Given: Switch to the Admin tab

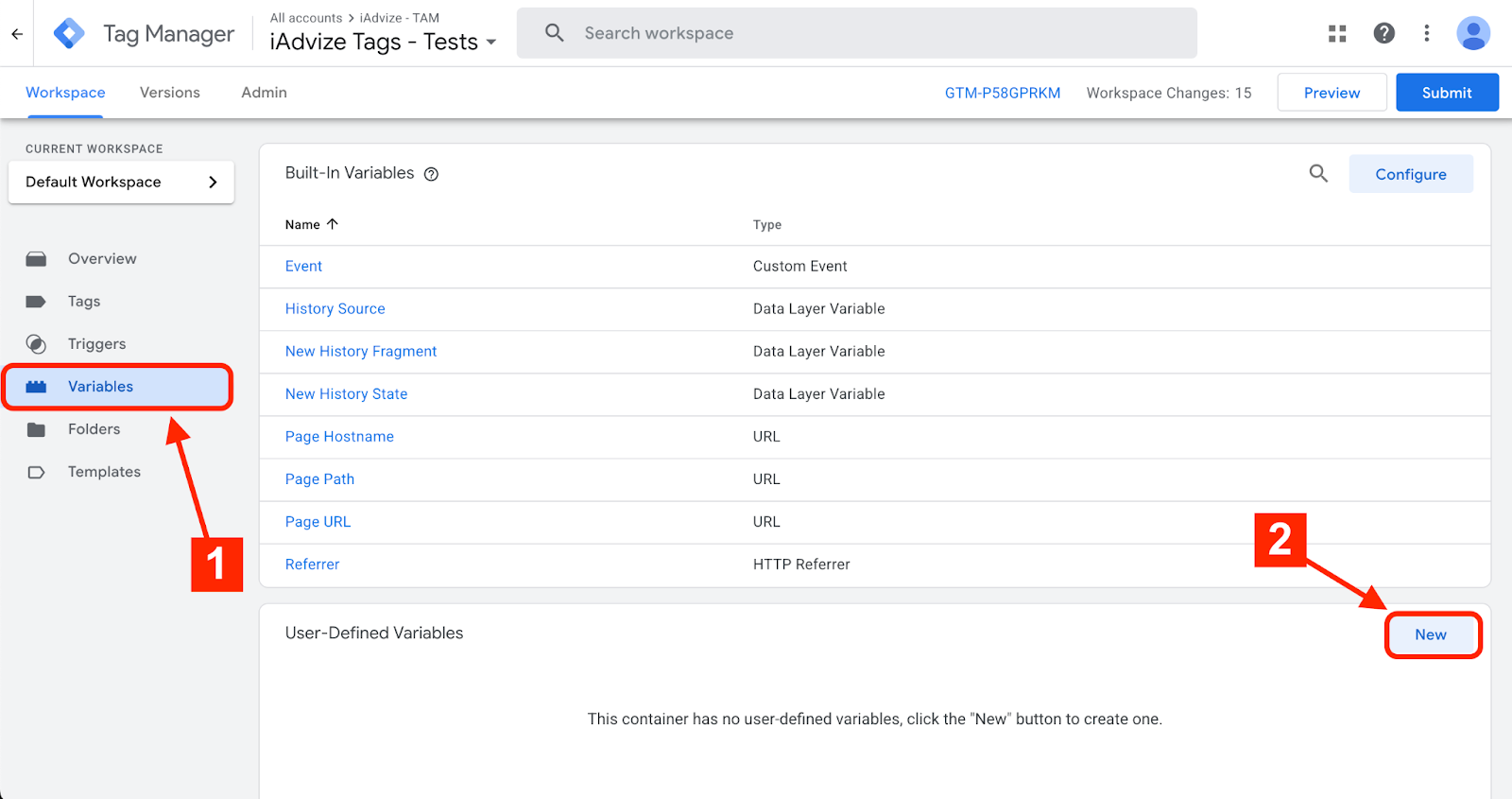Looking at the screenshot, I should point(264,93).
